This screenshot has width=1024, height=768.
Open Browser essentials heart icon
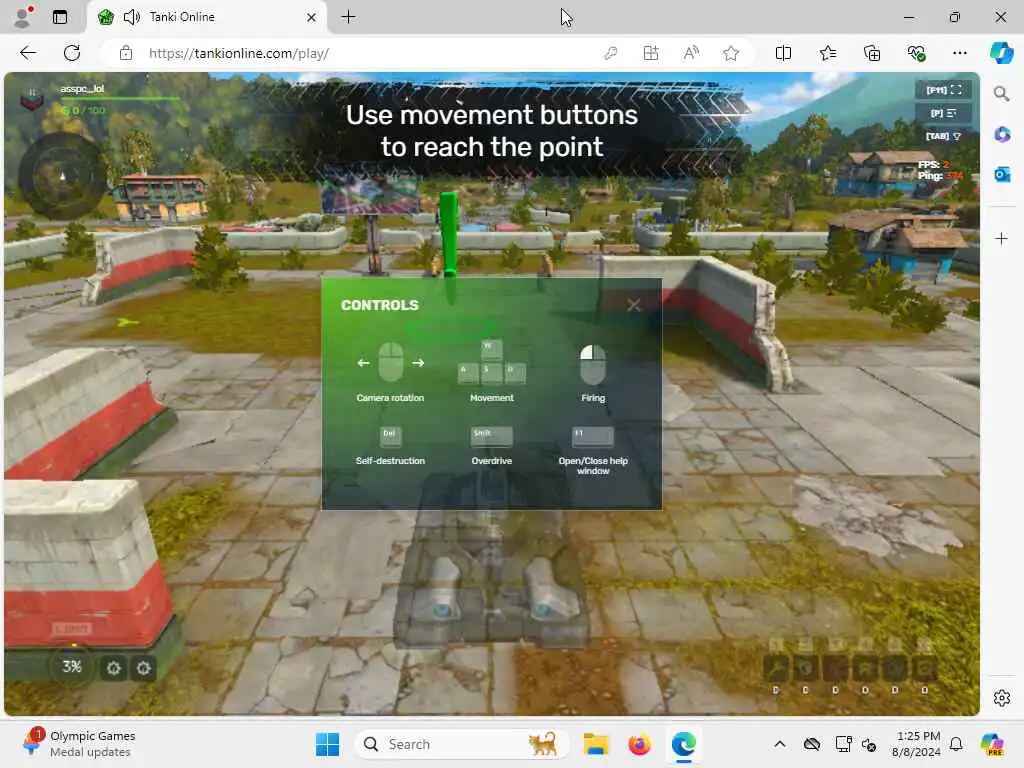(916, 53)
